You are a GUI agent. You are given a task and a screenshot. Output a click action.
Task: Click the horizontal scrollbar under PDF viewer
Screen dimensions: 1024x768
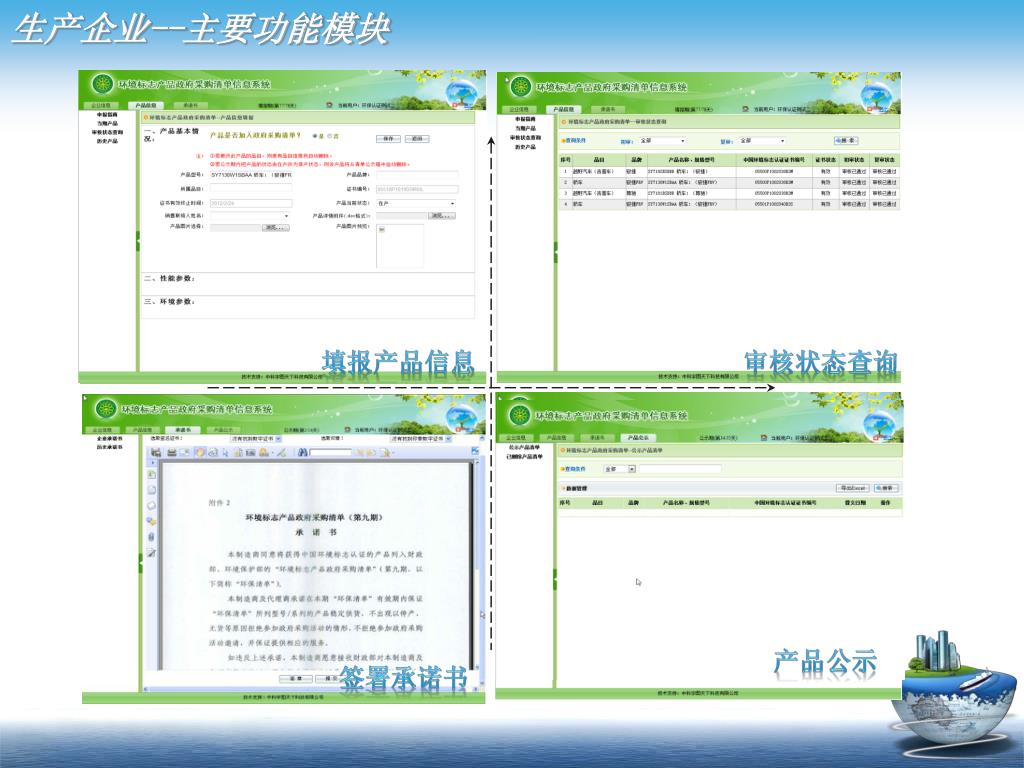pos(310,687)
